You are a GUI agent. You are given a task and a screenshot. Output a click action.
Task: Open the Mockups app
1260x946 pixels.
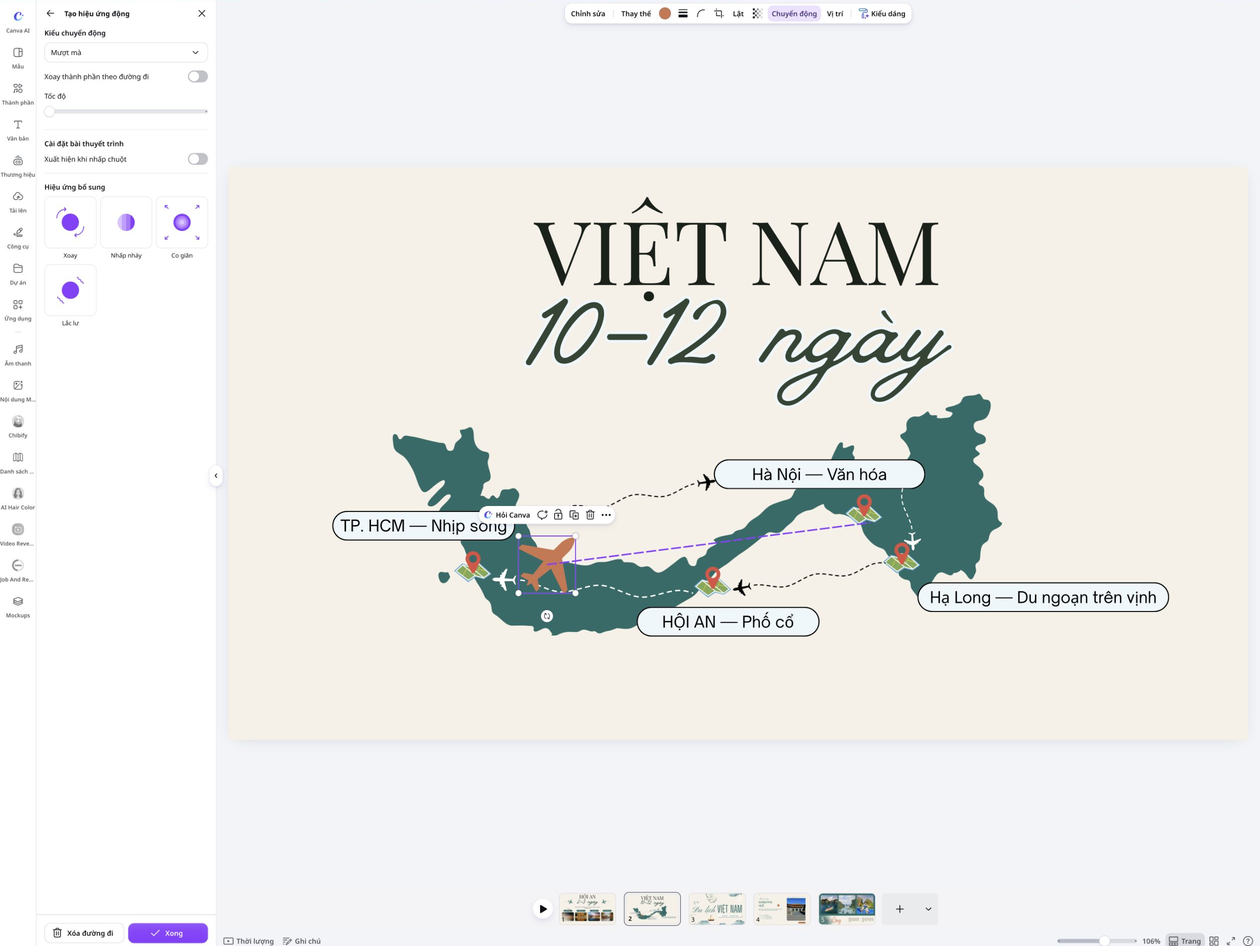coord(18,606)
